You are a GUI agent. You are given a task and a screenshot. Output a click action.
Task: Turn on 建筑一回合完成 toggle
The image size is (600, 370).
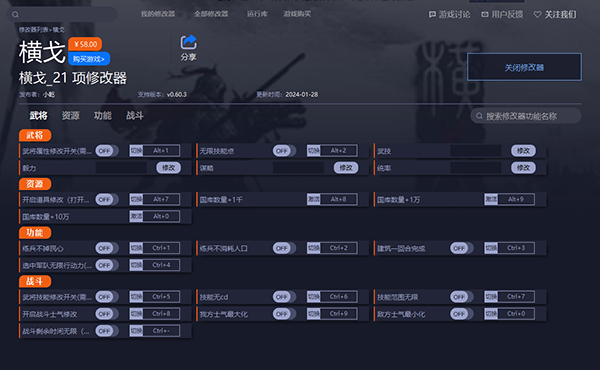461,248
